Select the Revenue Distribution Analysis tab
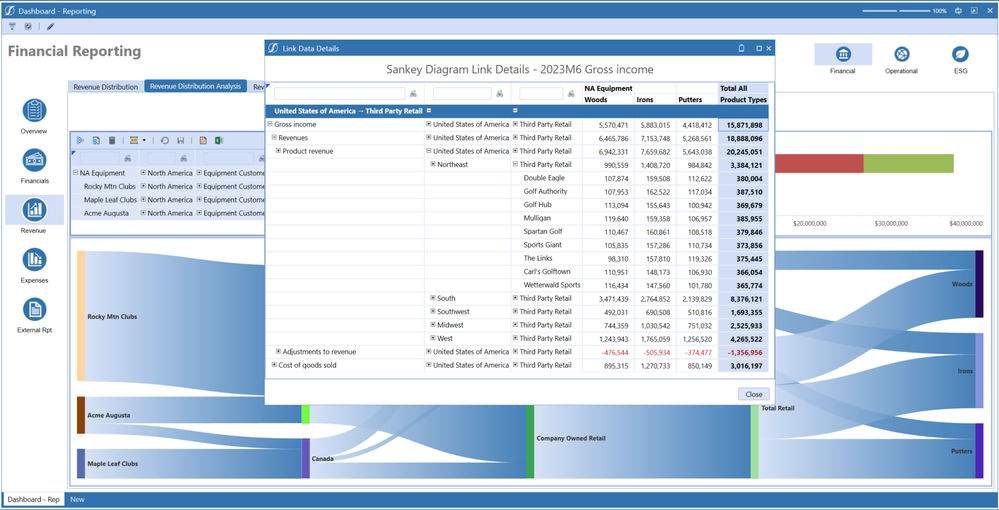 pyautogui.click(x=196, y=86)
